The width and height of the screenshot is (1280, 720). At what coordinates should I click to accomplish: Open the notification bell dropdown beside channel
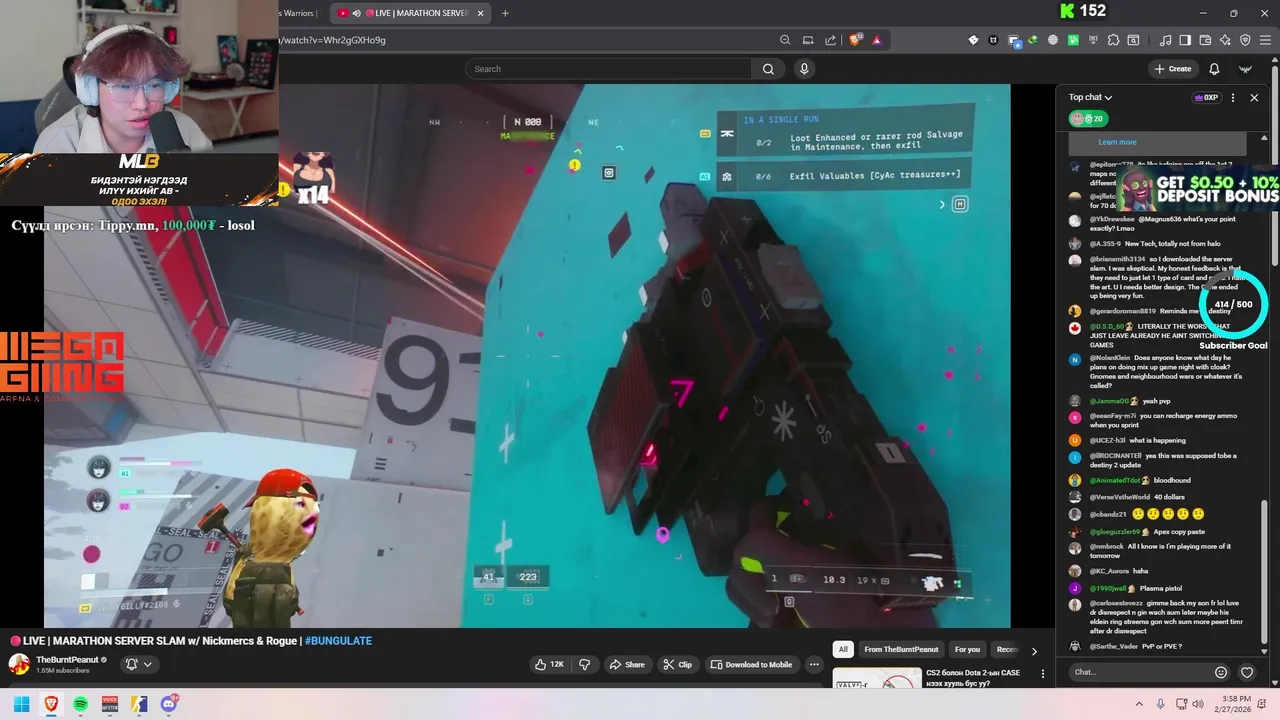tap(139, 664)
